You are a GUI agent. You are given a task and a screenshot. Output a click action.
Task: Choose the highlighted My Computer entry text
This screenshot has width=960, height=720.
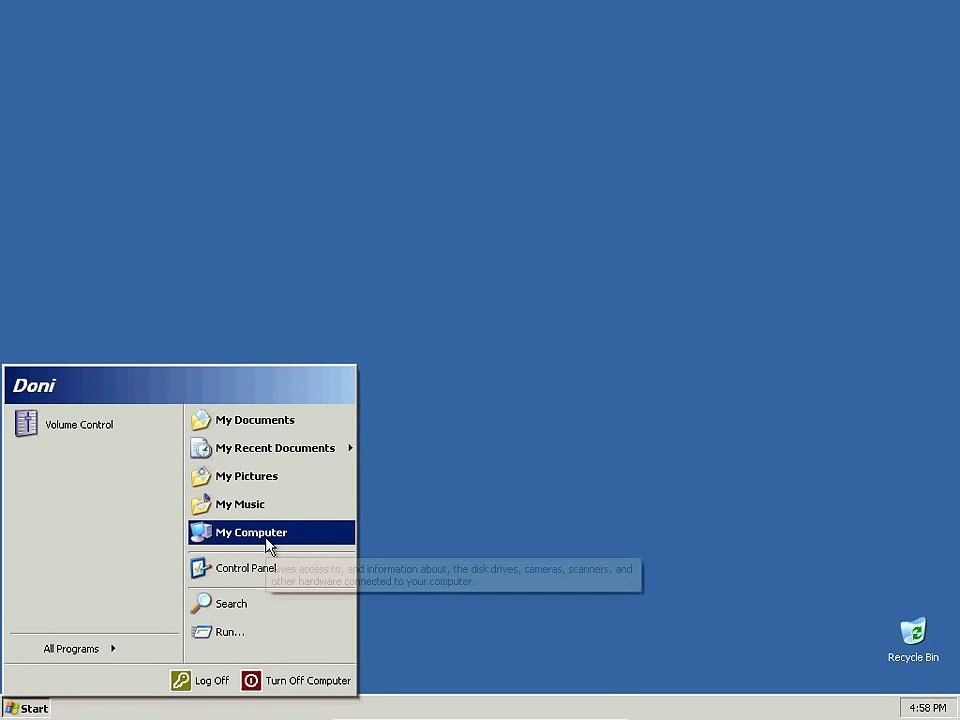click(251, 533)
